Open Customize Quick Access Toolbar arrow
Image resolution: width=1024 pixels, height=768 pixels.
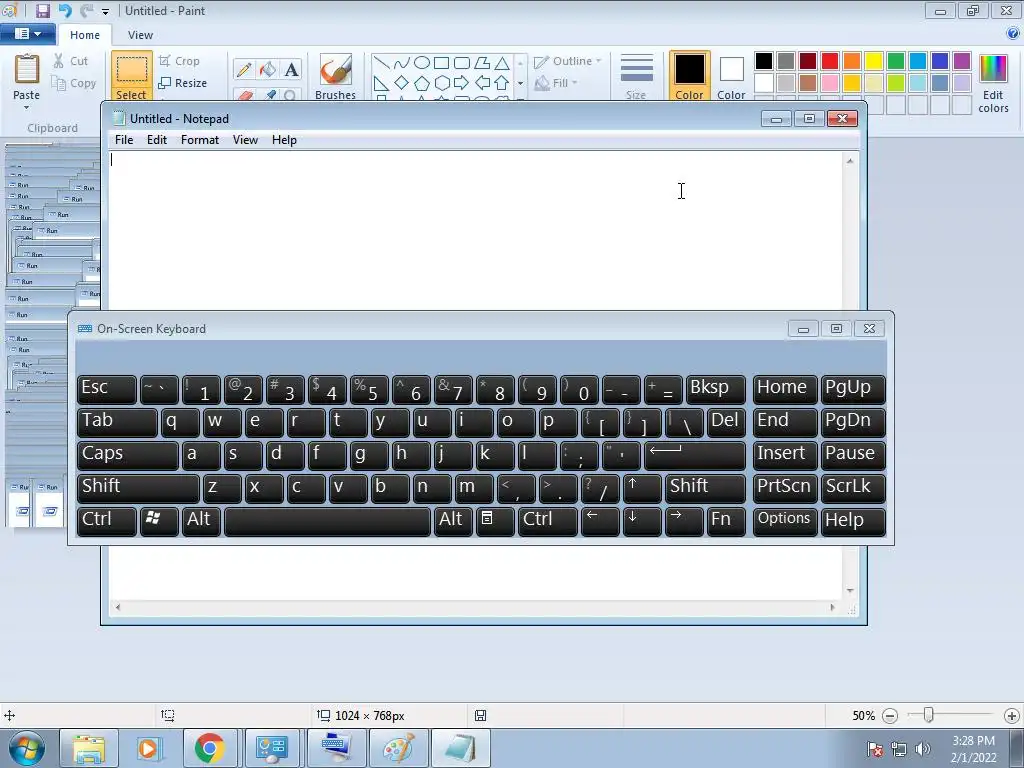pyautogui.click(x=105, y=12)
